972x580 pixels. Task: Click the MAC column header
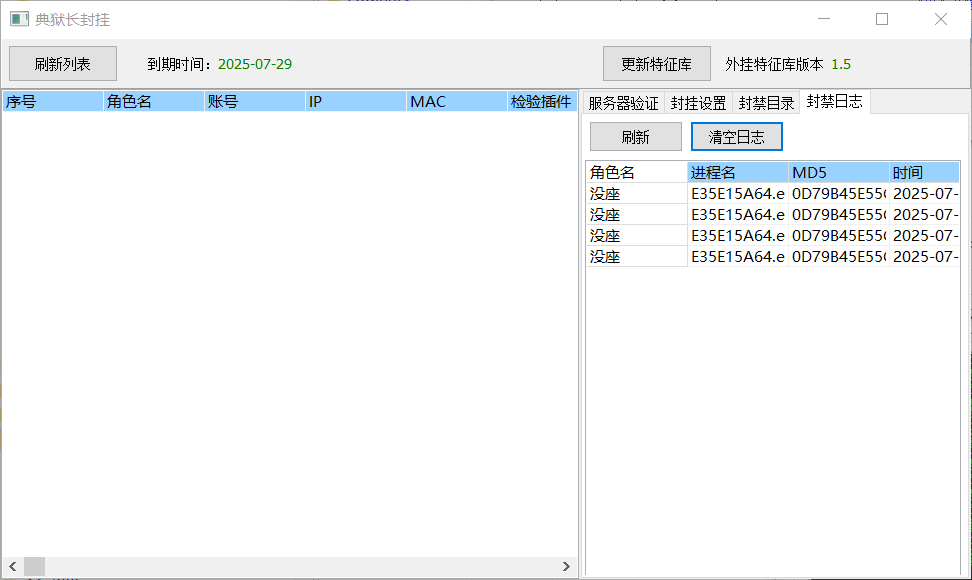(x=456, y=101)
